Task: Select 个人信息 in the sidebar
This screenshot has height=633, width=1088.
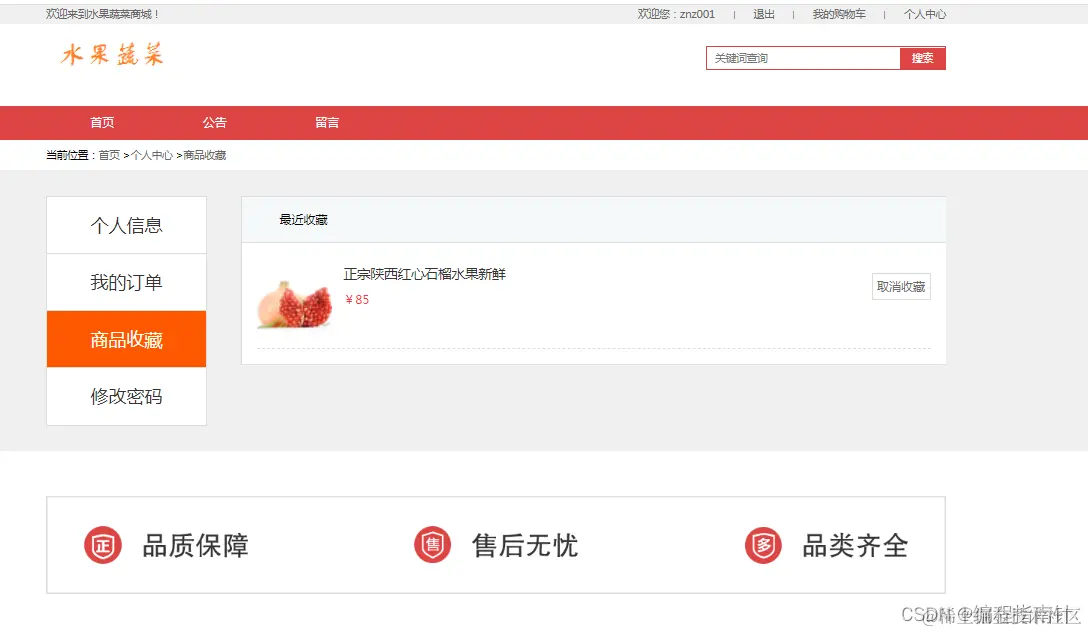Action: [126, 225]
